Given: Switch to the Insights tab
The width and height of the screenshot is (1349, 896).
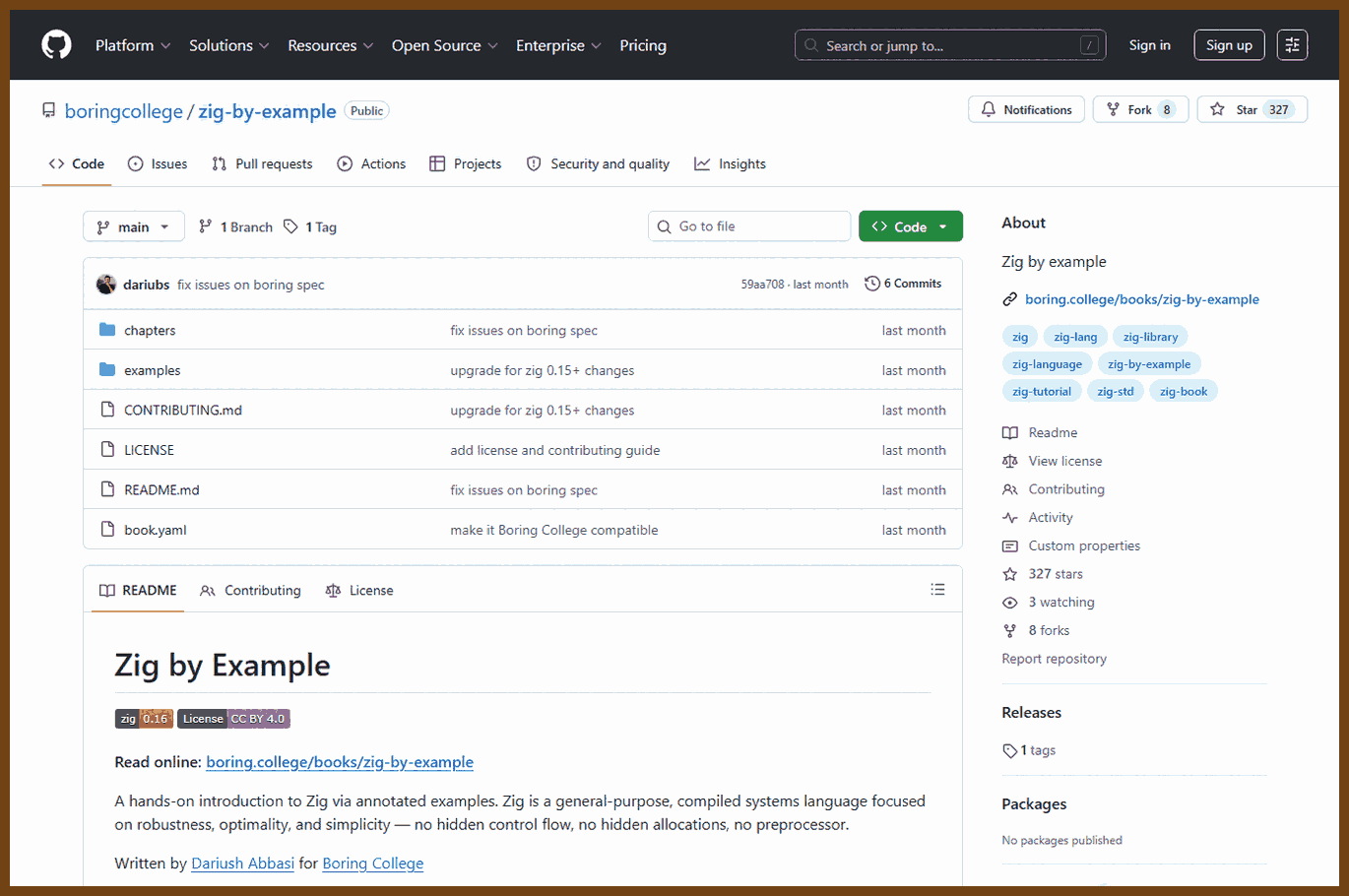Looking at the screenshot, I should coord(730,163).
